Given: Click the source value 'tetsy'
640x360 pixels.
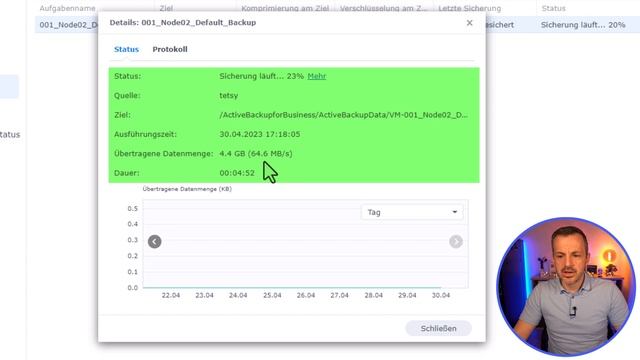Looking at the screenshot, I should point(229,96).
